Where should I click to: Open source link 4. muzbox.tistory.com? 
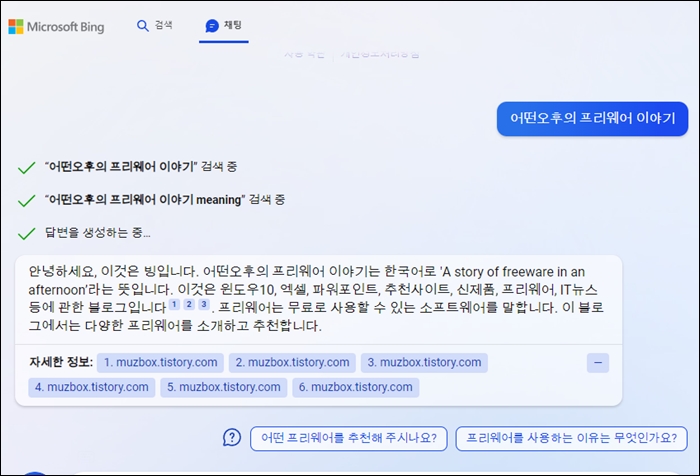[x=92, y=387]
